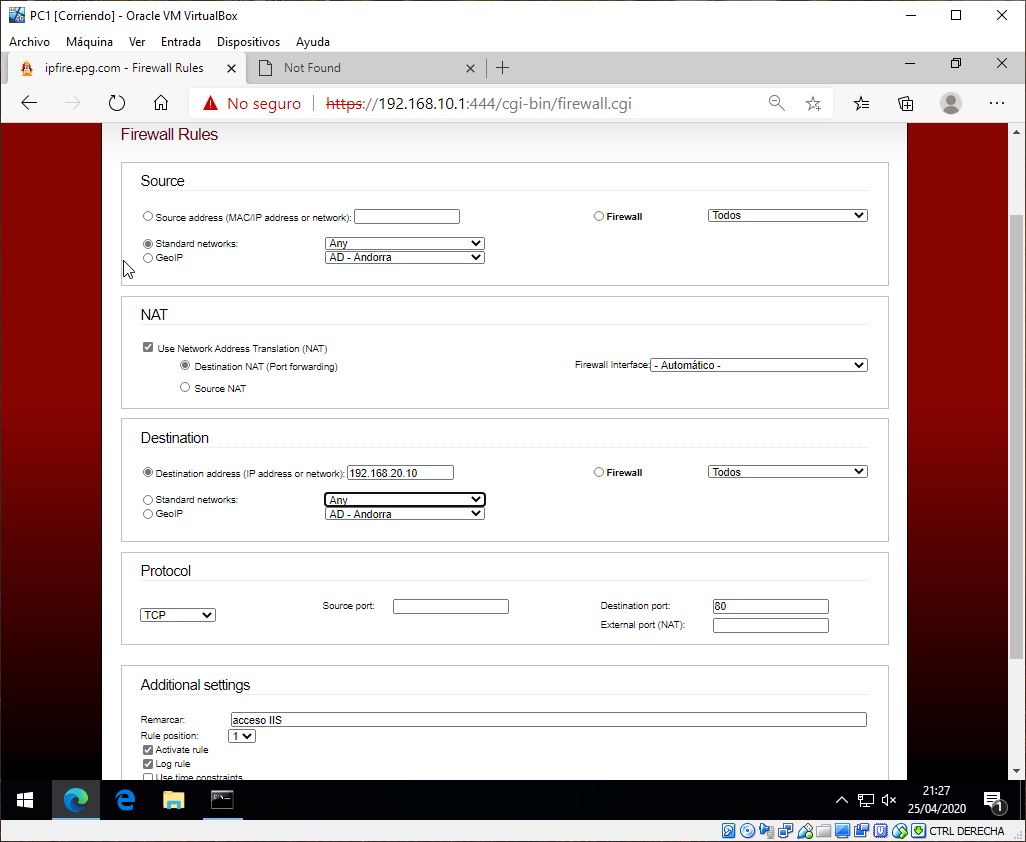Open VirtualBox Ayuda menu
Image resolution: width=1026 pixels, height=842 pixels.
pyautogui.click(x=313, y=41)
